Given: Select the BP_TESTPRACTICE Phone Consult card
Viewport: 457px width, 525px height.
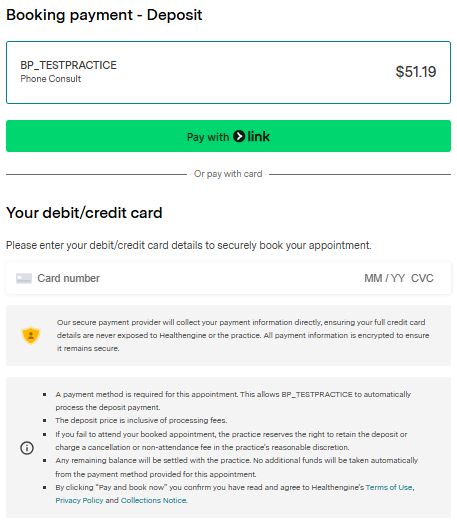Looking at the screenshot, I should (228, 72).
